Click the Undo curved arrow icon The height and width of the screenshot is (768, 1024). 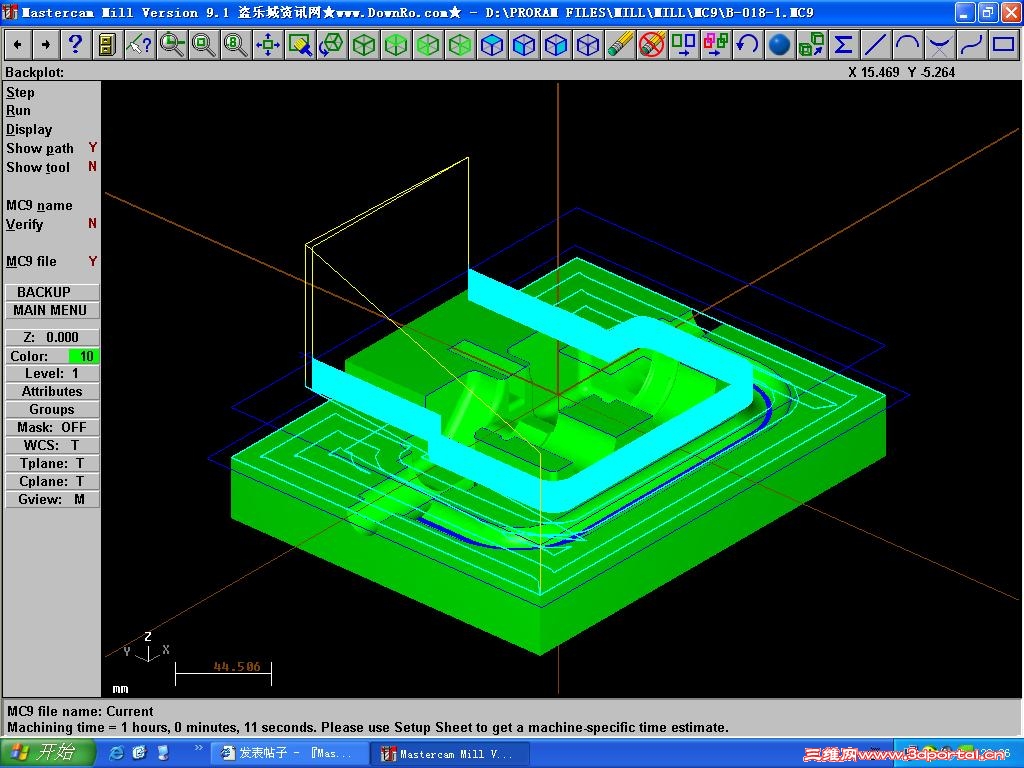click(x=747, y=44)
